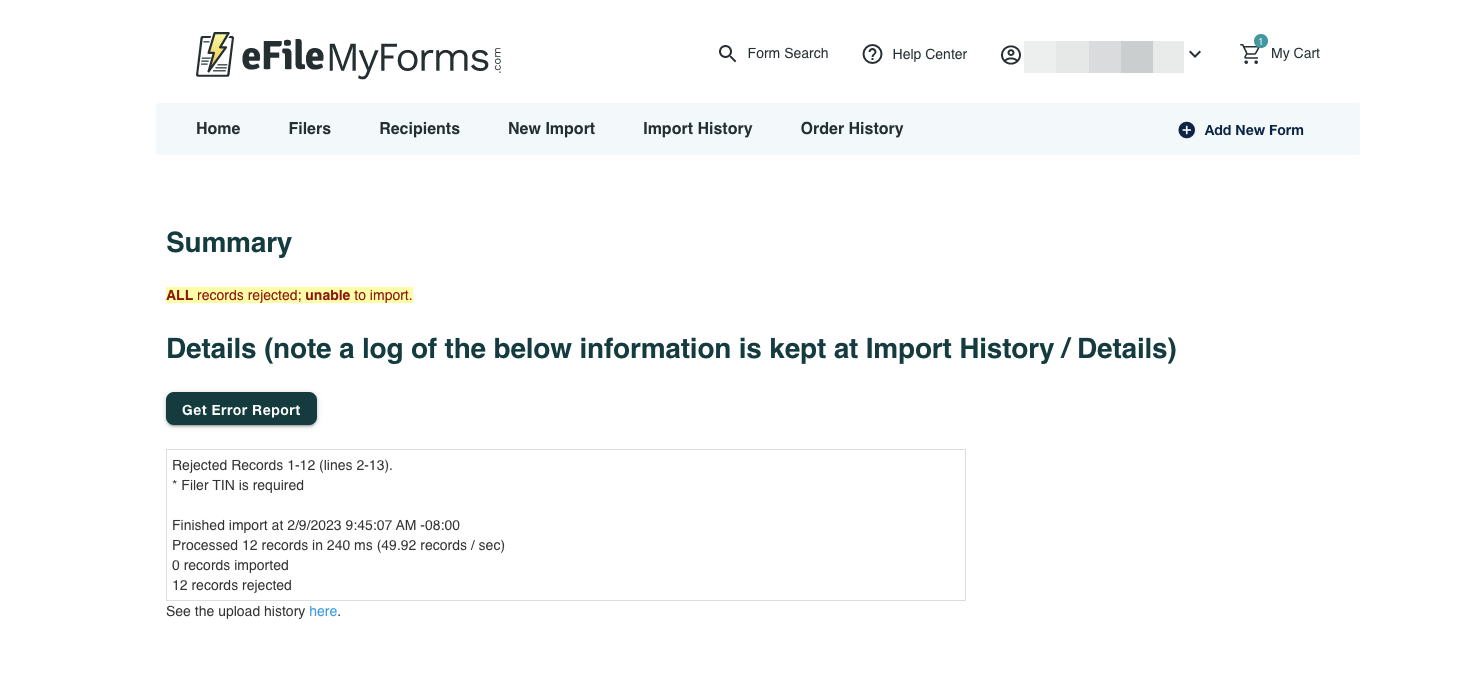Image resolution: width=1462 pixels, height=676 pixels.
Task: Click the plus icon beside Add New Form
Action: point(1186,130)
